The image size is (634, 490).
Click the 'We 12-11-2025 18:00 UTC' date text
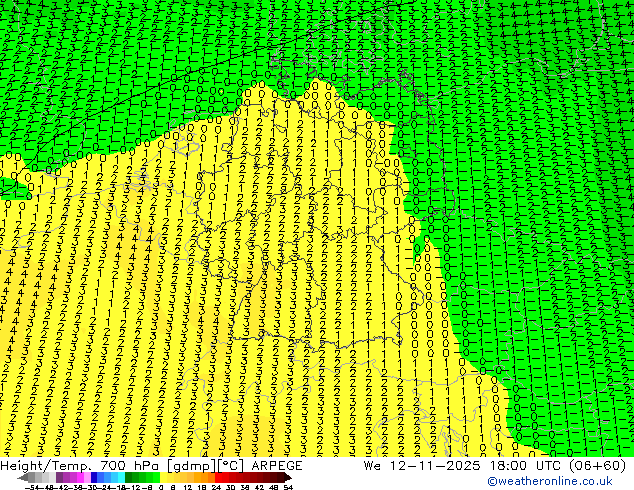click(x=464, y=466)
